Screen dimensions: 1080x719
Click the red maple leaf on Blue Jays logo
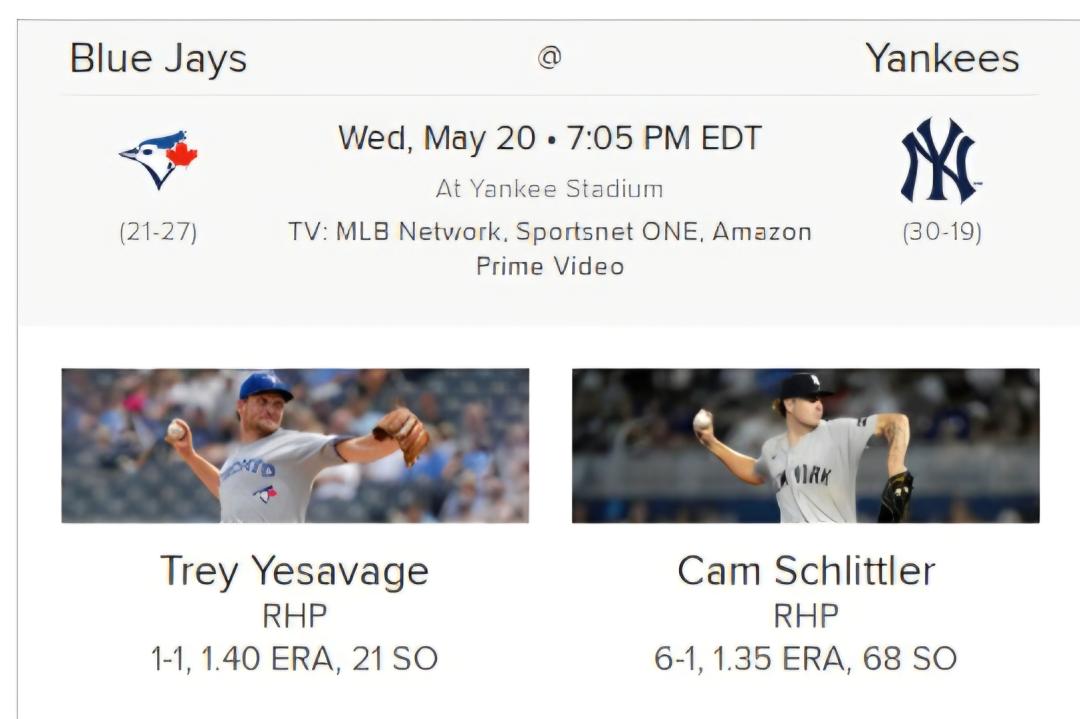tap(182, 154)
